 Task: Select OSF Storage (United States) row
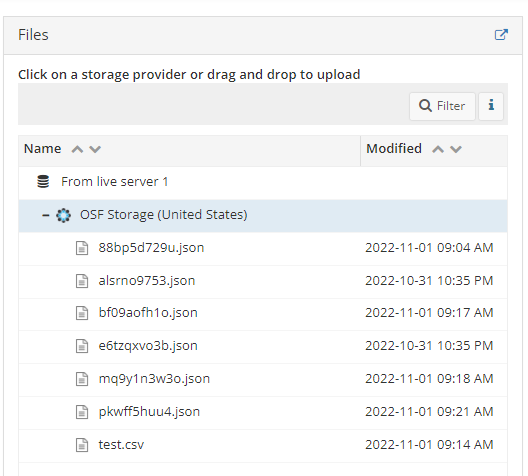263,215
